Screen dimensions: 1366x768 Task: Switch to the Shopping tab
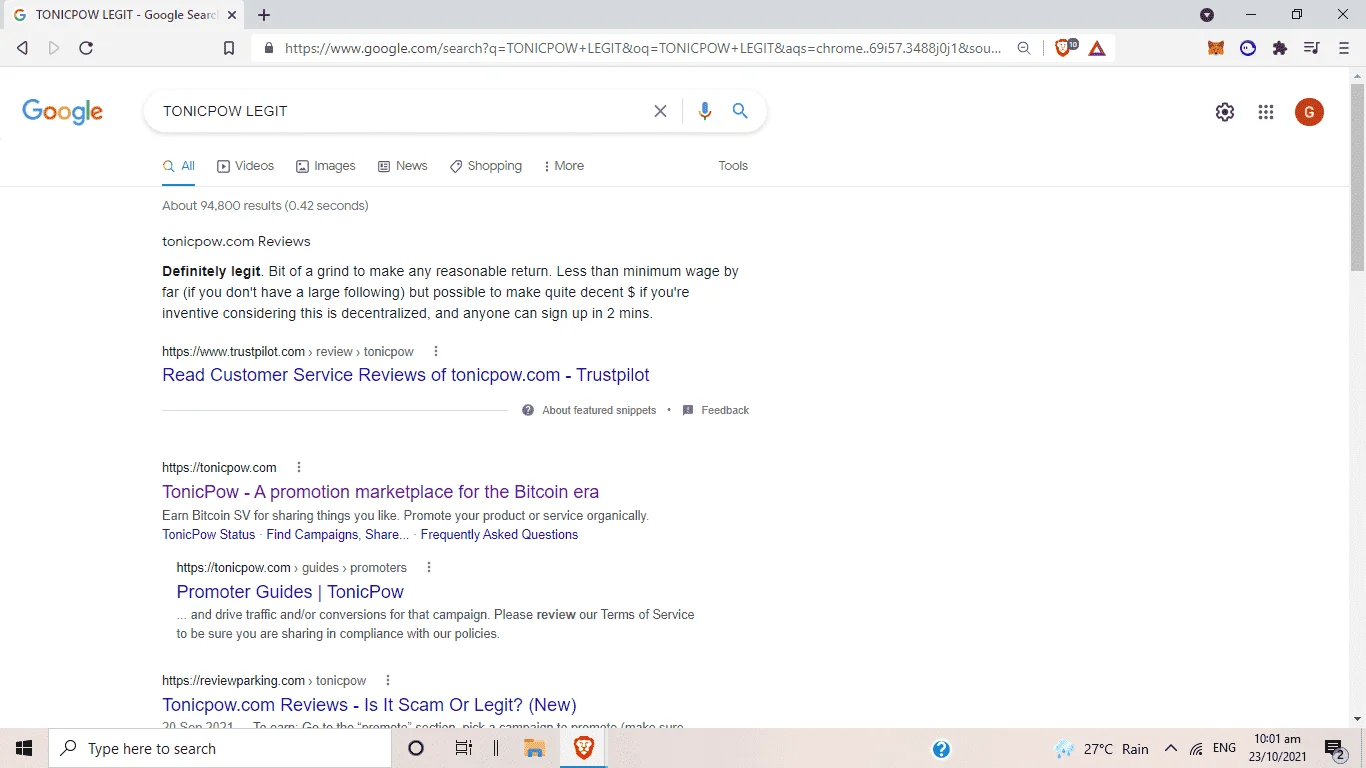click(x=485, y=166)
